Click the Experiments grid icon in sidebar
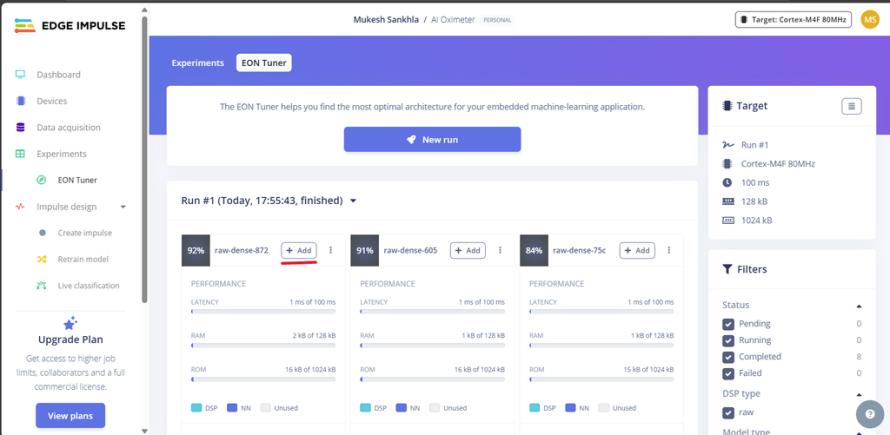This screenshot has height=435, width=890. (20, 153)
